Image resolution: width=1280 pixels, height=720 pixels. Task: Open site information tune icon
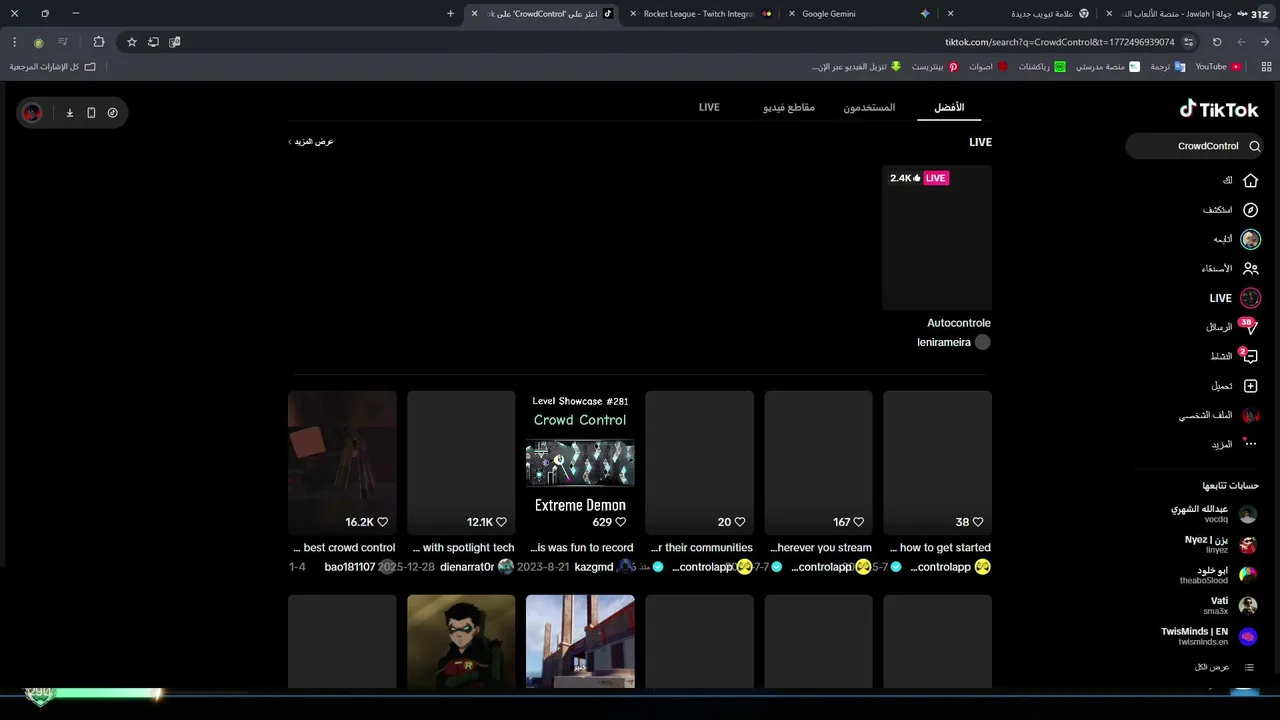(x=1188, y=42)
